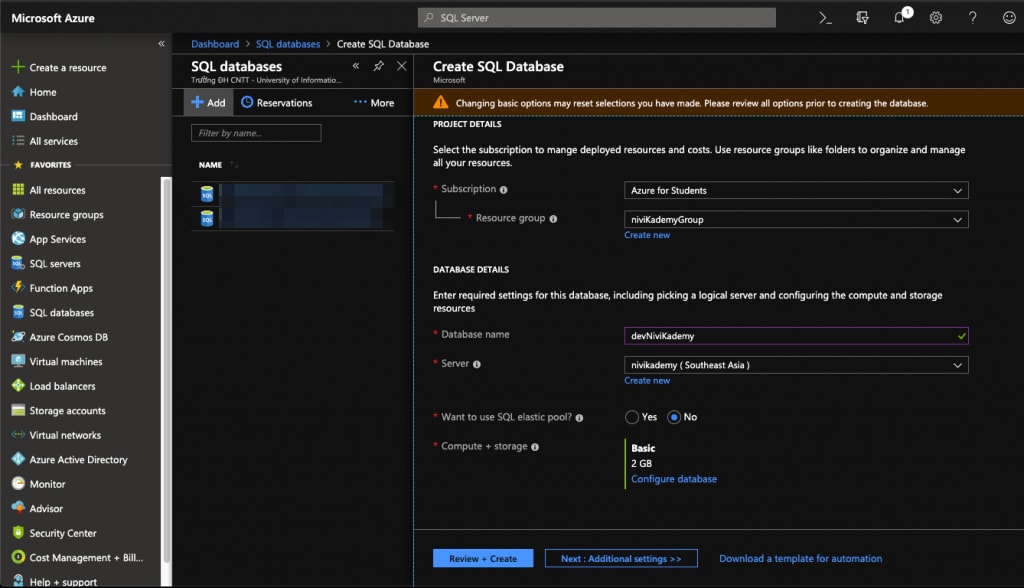Viewport: 1024px width, 588px height.
Task: Open the portal settings gear icon
Action: click(x=936, y=18)
